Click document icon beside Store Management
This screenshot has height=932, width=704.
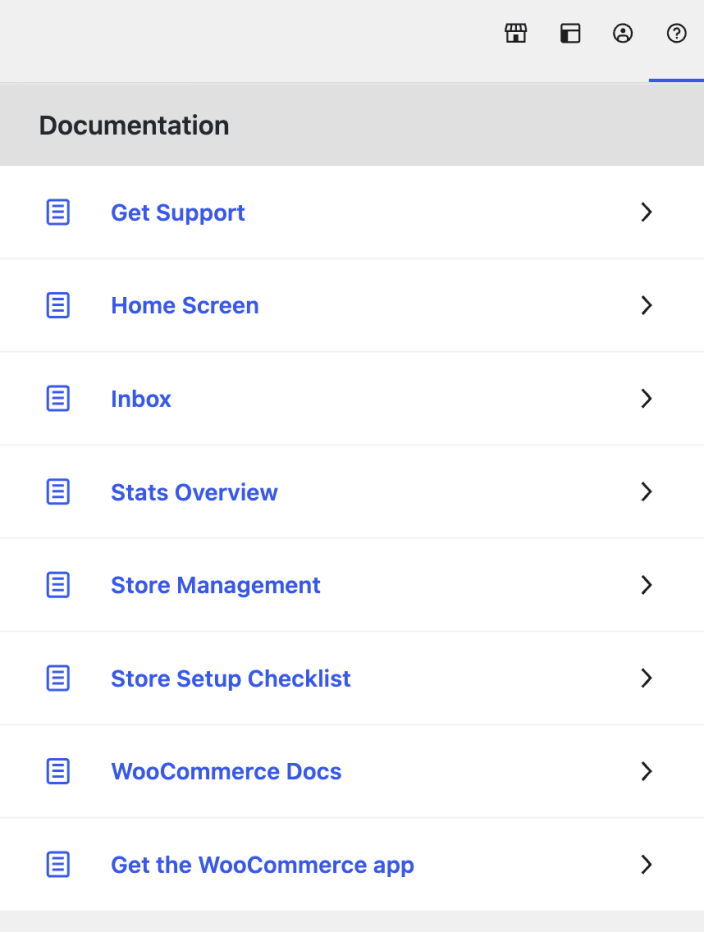58,585
